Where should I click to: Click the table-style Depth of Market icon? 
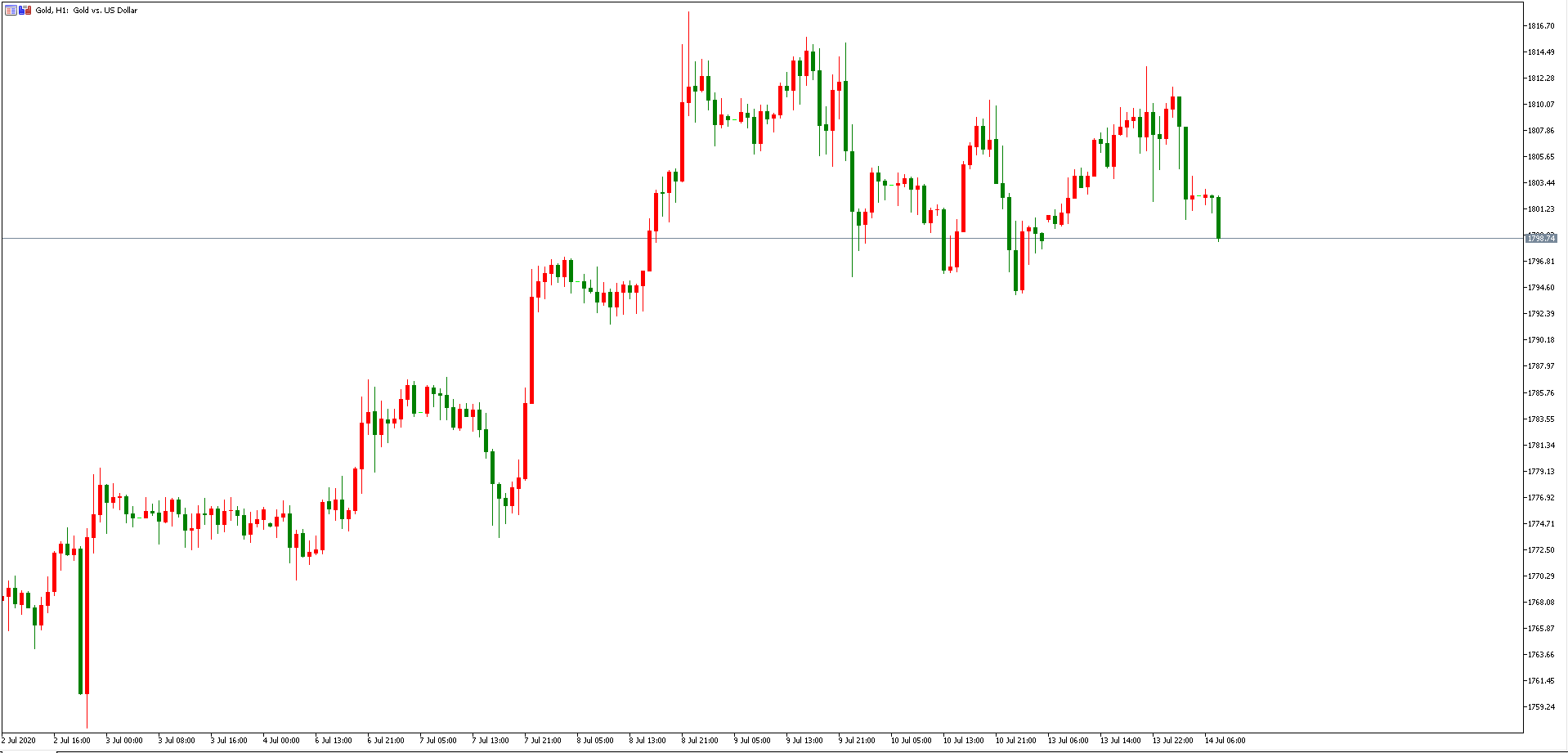11,11
